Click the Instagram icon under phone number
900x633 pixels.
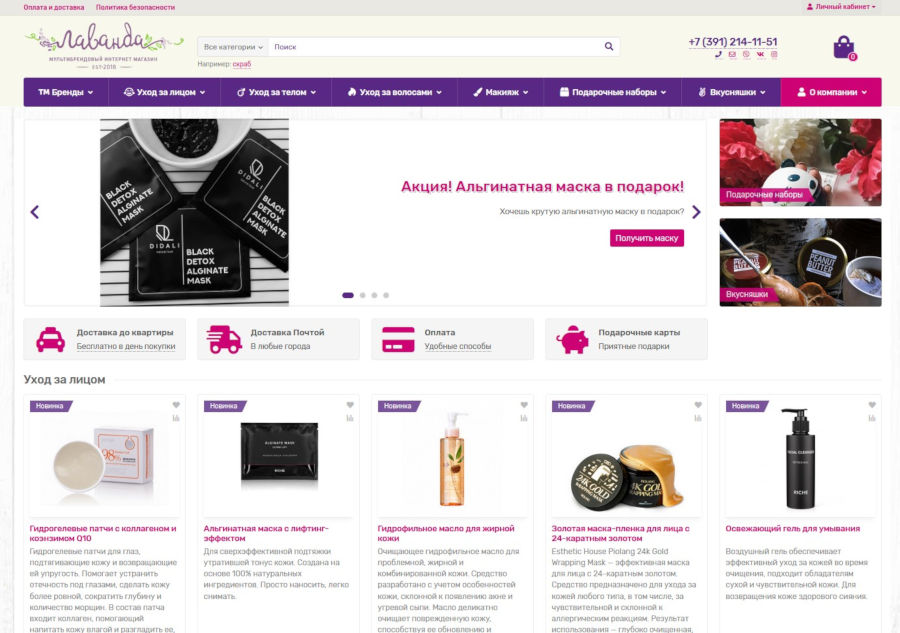click(774, 54)
